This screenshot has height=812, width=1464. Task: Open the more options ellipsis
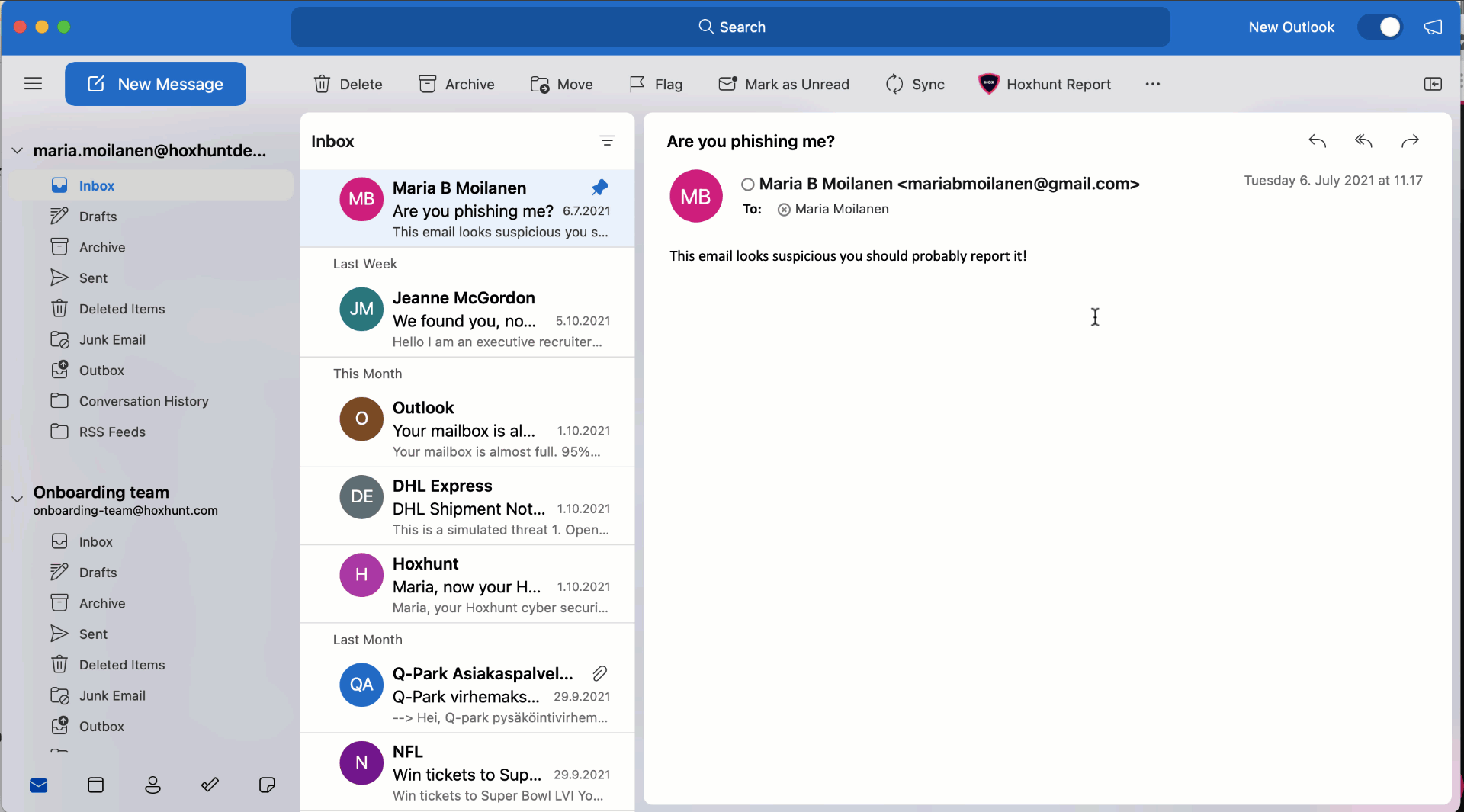click(1152, 84)
